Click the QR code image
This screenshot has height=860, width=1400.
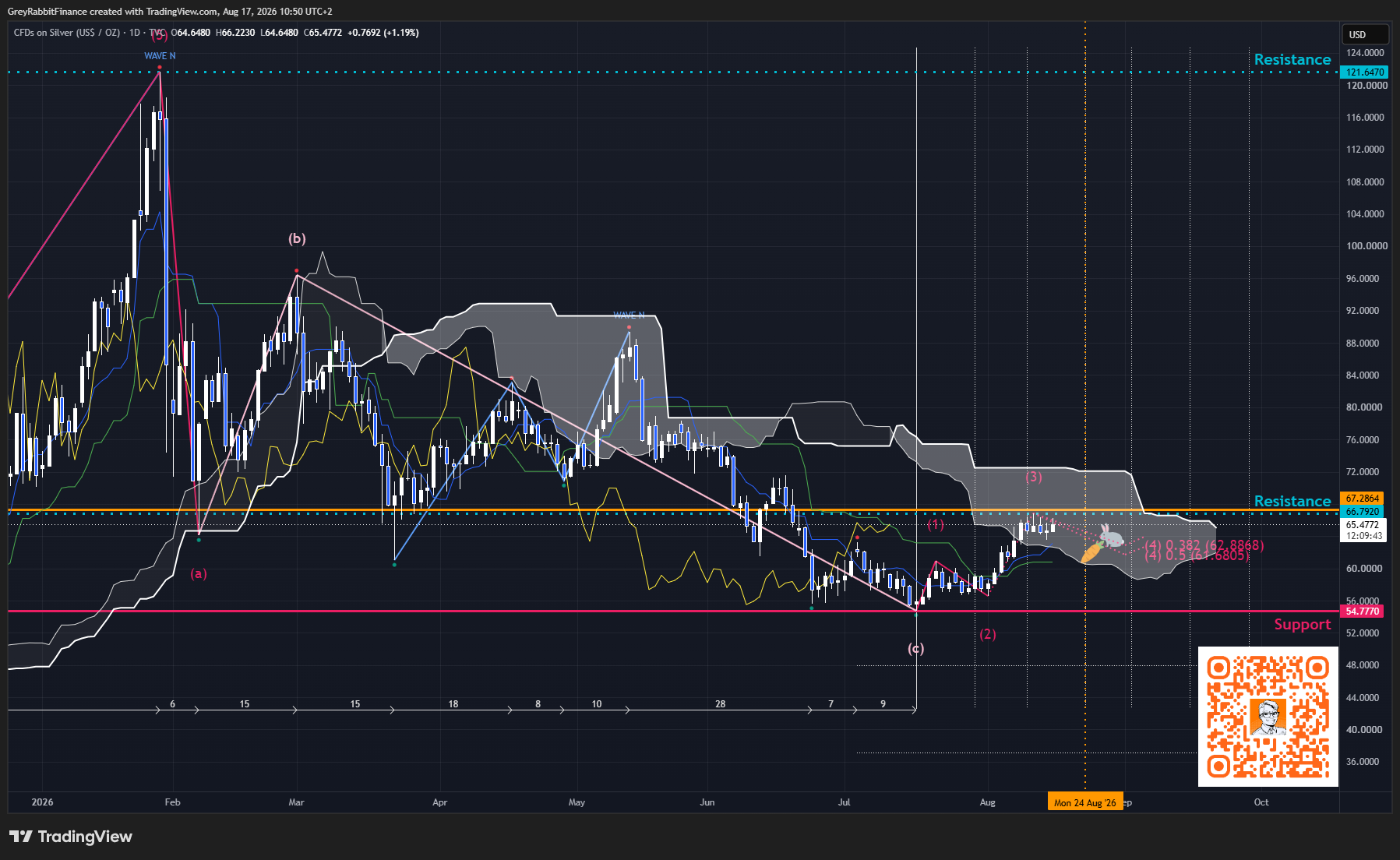(x=1268, y=717)
